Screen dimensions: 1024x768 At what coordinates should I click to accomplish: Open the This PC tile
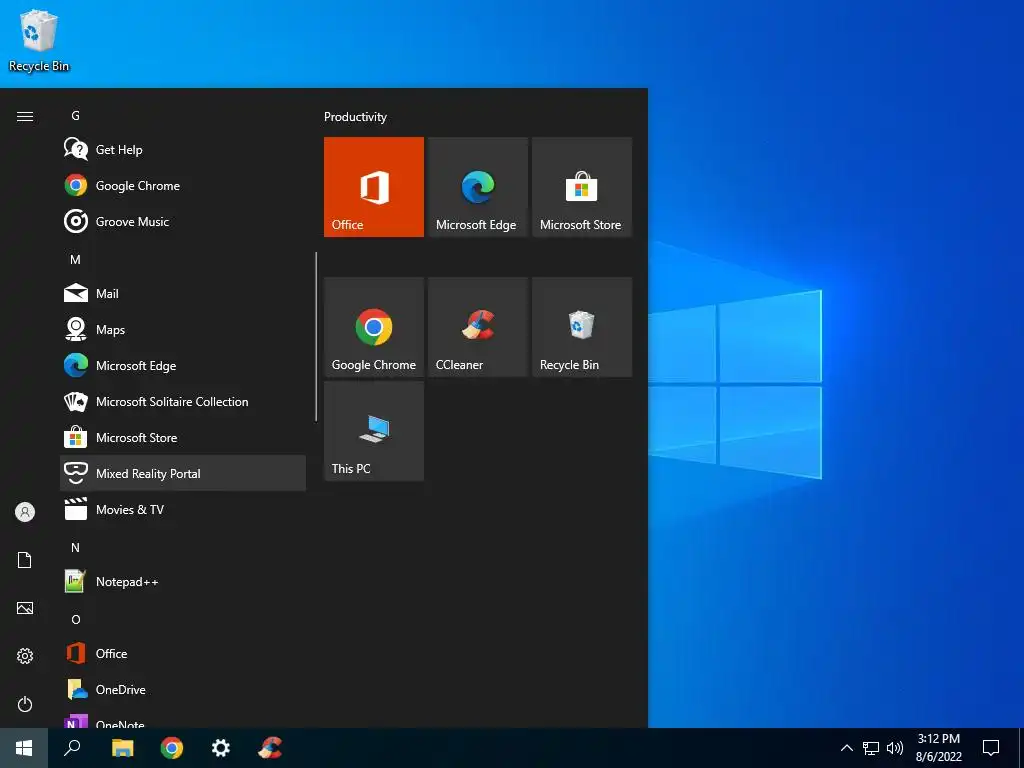pos(374,431)
